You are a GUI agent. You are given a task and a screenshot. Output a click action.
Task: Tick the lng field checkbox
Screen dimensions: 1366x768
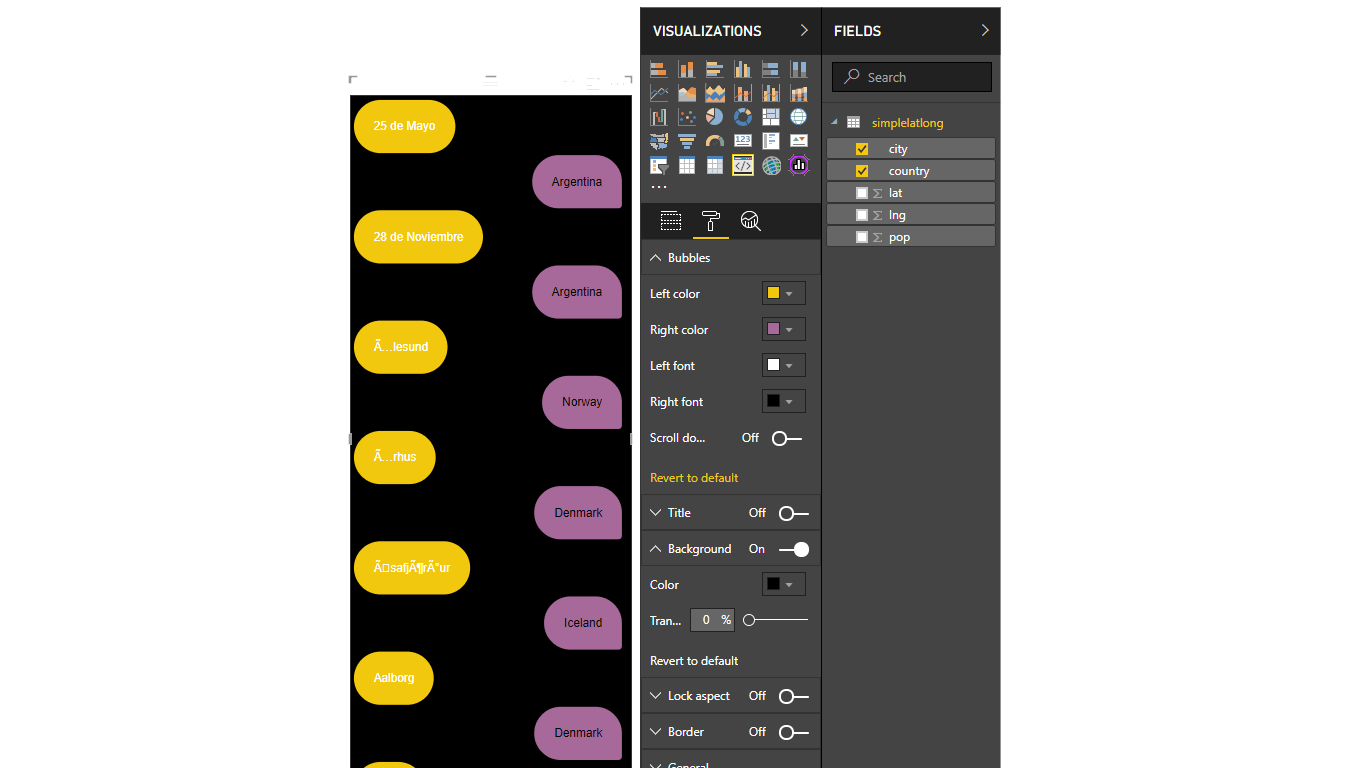point(862,215)
